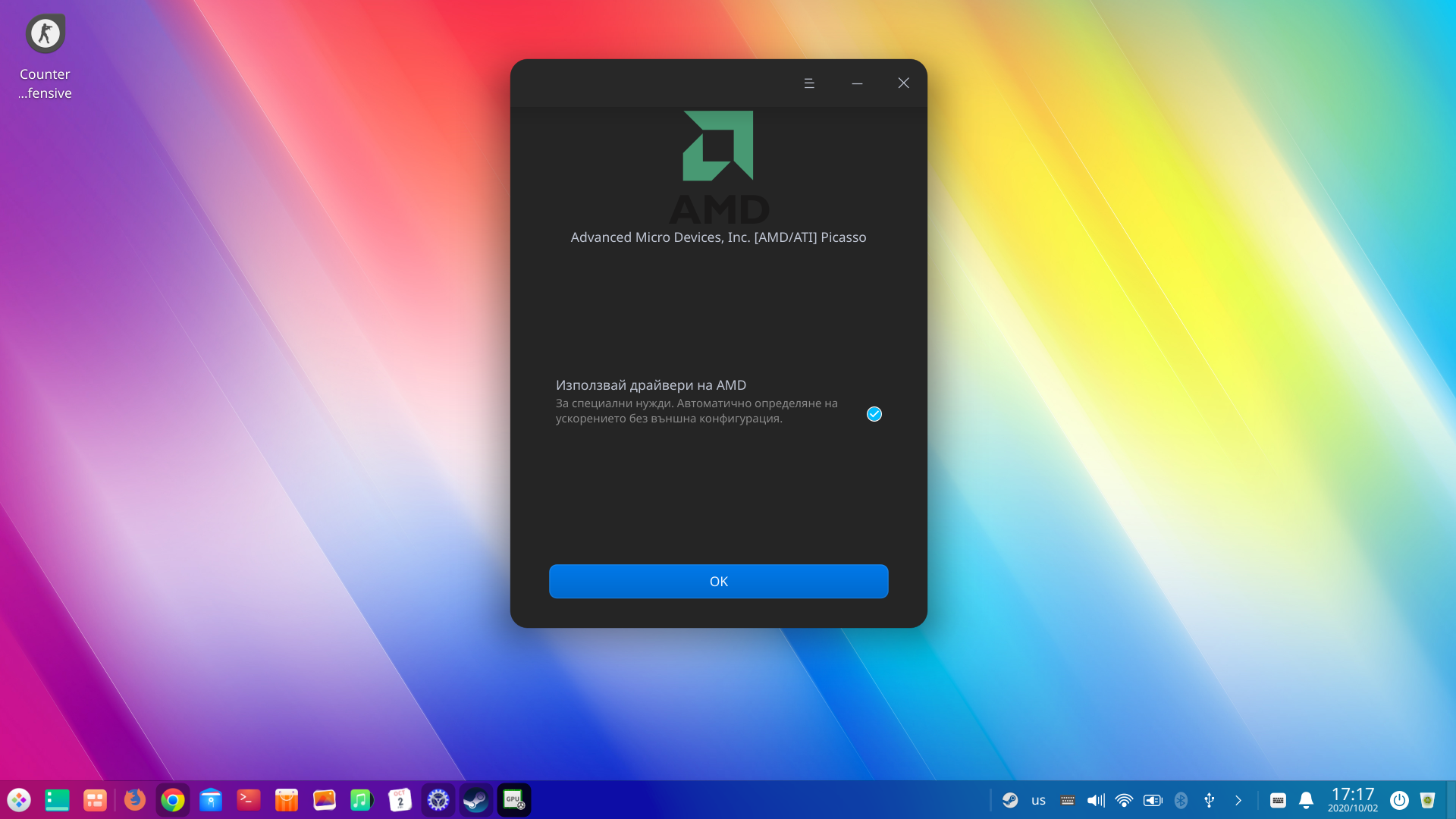
Task: Open the Deepin launcher icon
Action: pos(19,800)
